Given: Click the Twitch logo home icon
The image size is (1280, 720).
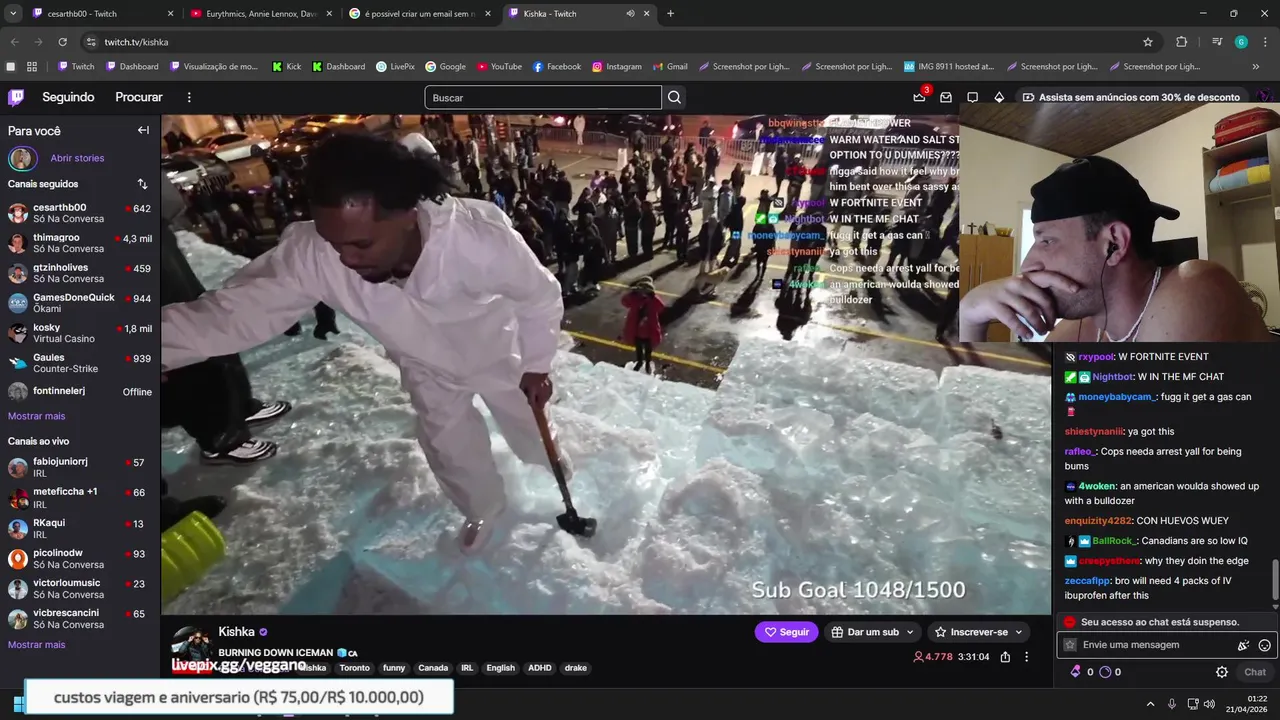Looking at the screenshot, I should (x=16, y=97).
